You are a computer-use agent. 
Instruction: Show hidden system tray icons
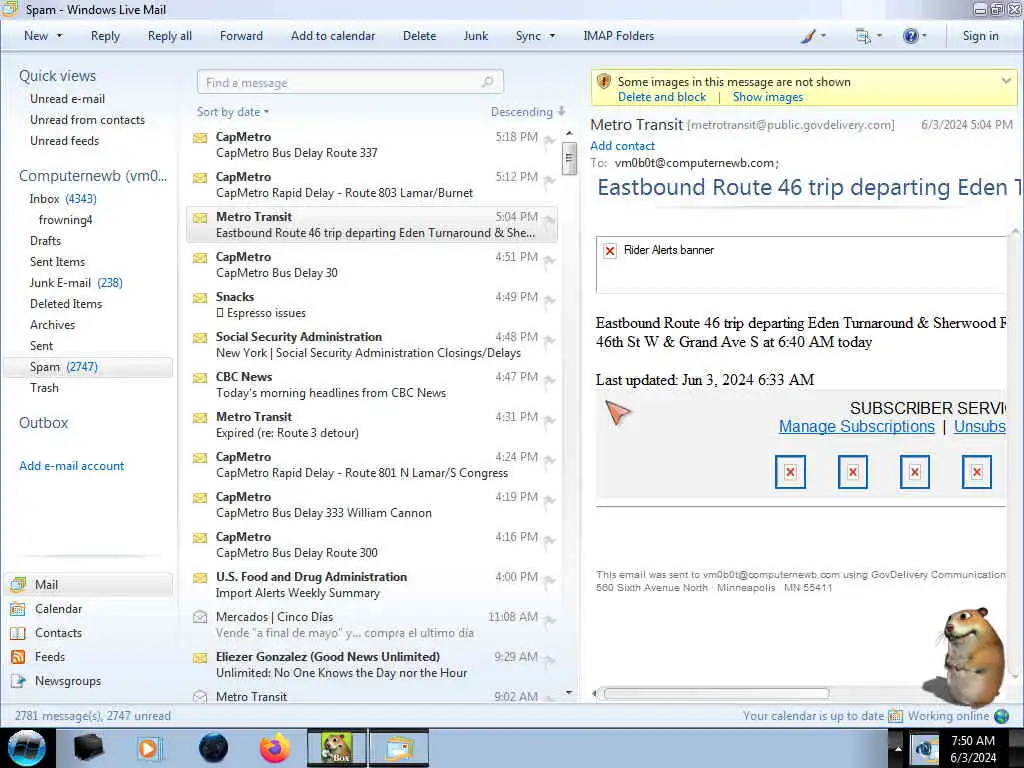click(x=898, y=748)
